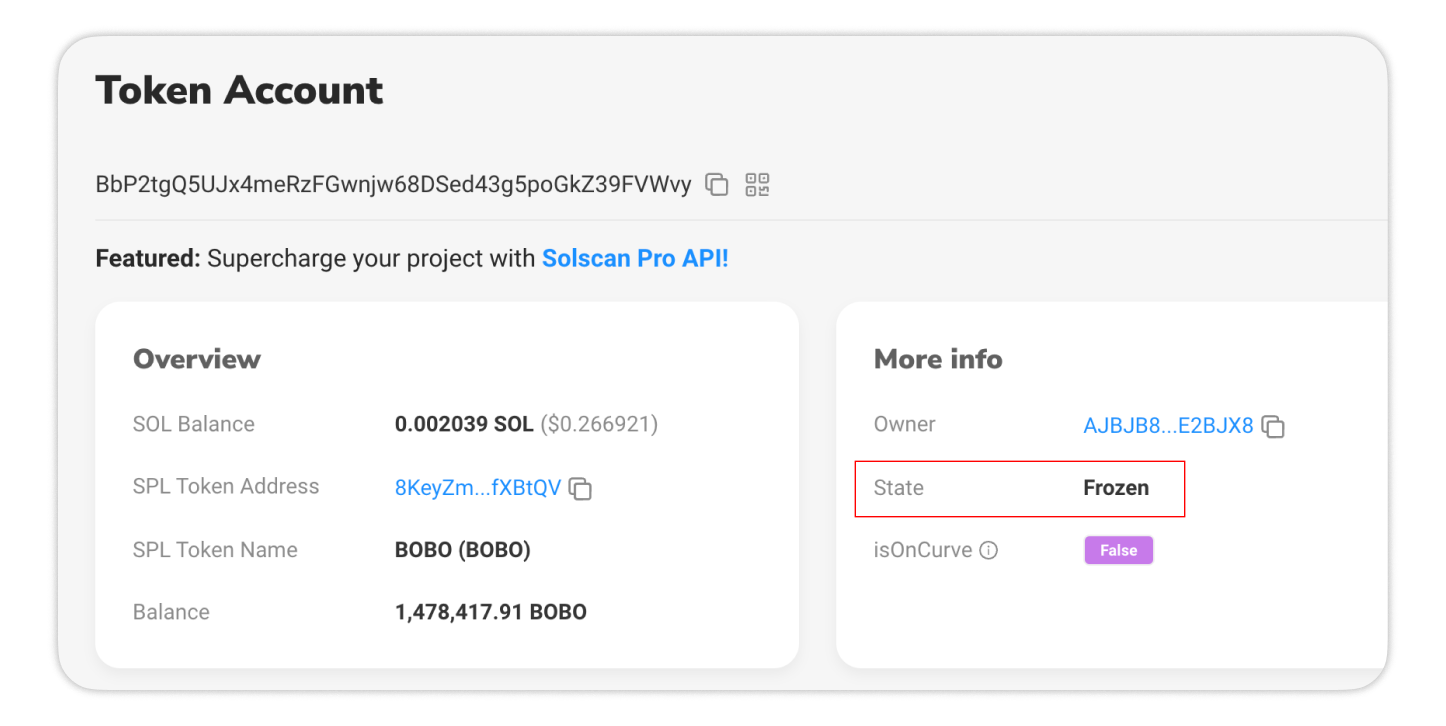
Task: Click the False badge for isOnCurve
Action: tap(1118, 550)
